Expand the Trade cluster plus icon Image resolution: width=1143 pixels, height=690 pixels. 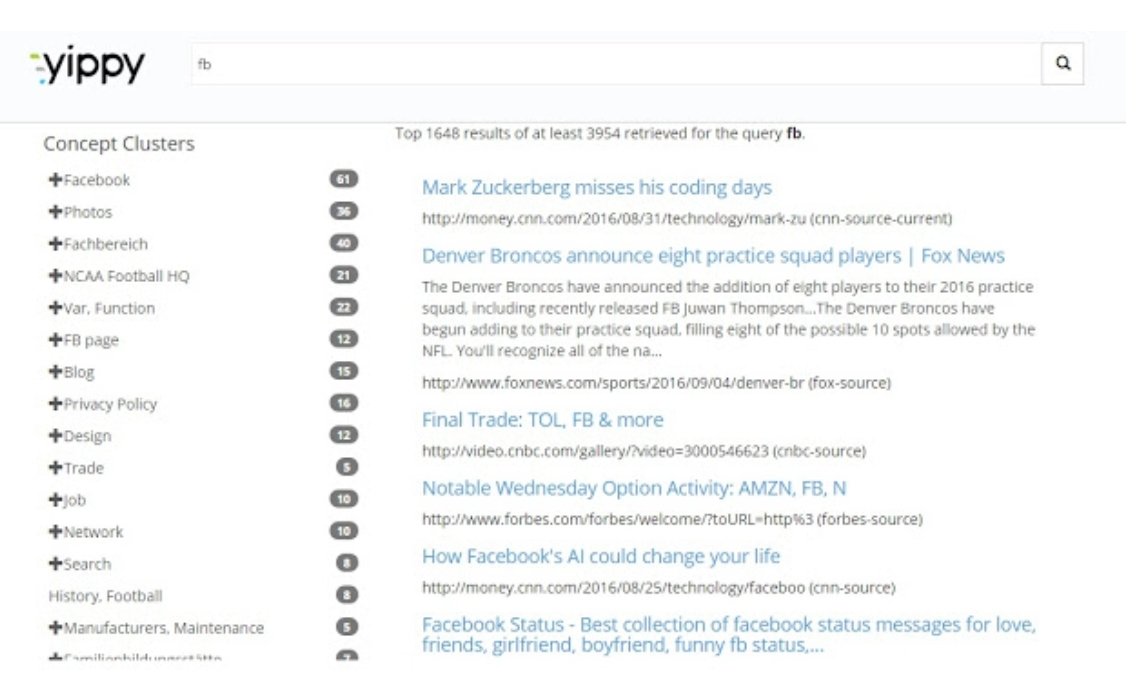[x=55, y=468]
